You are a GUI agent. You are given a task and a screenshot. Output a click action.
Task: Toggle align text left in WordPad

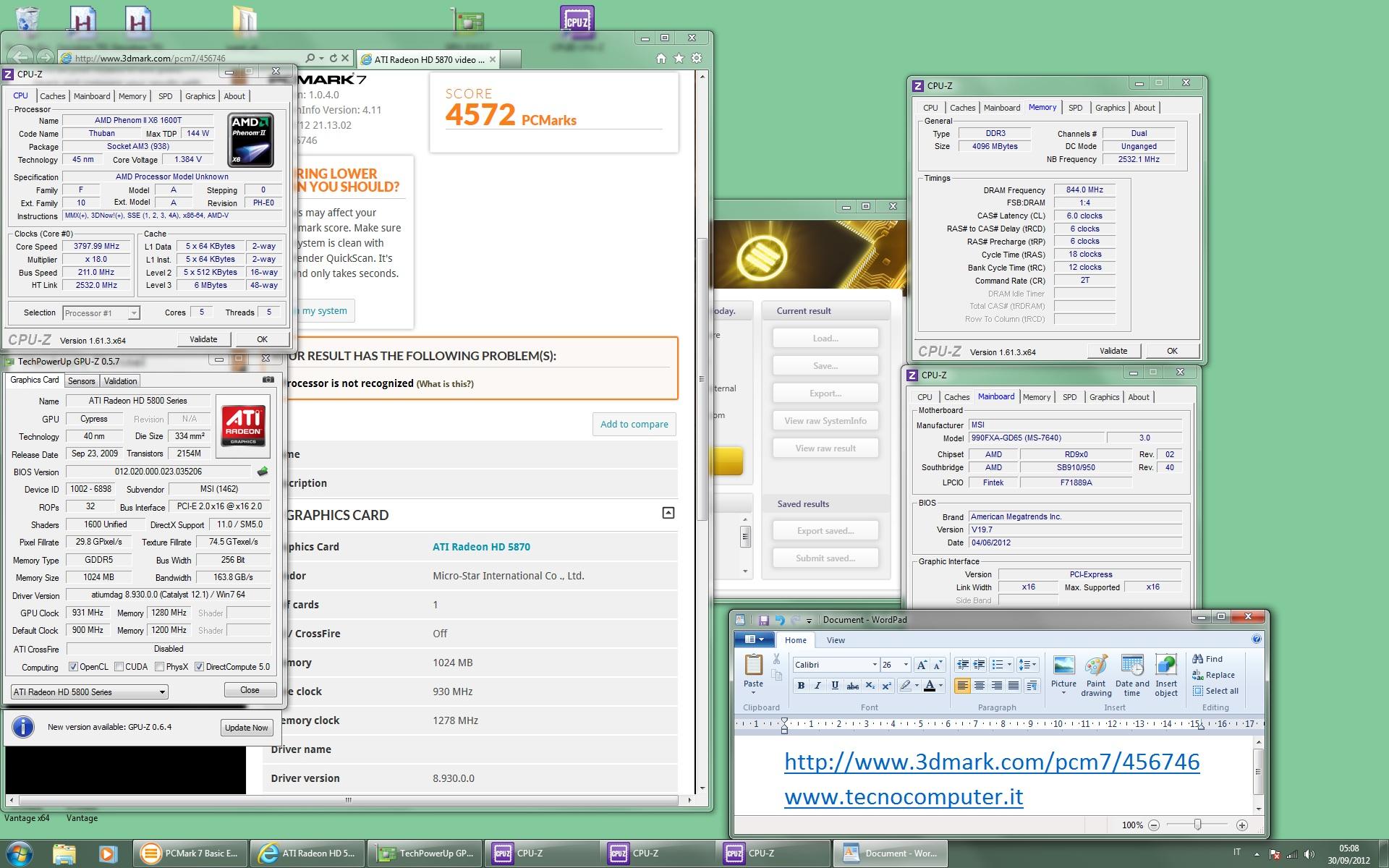(962, 686)
